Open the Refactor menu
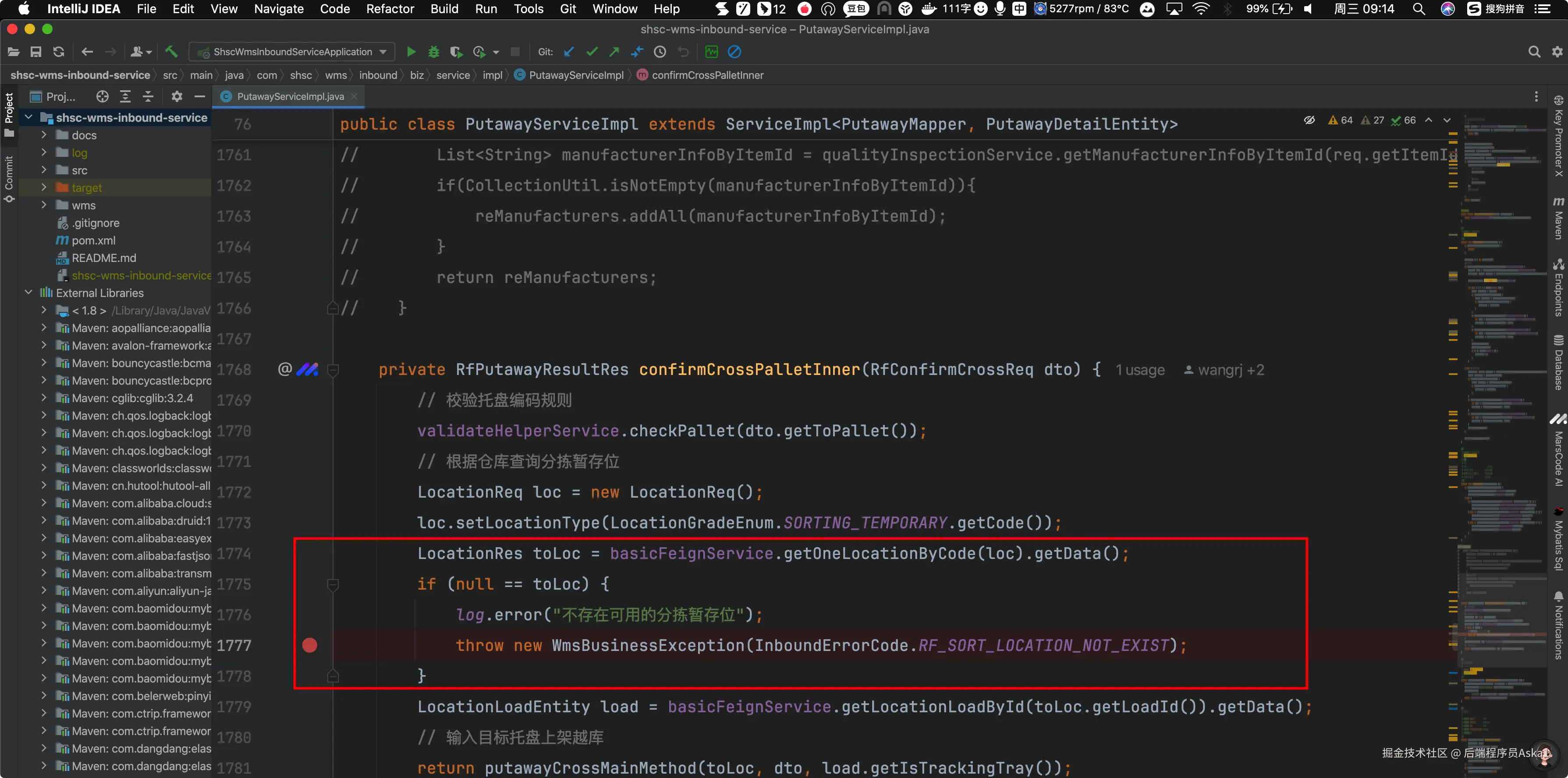Viewport: 1568px width, 778px height. click(390, 9)
